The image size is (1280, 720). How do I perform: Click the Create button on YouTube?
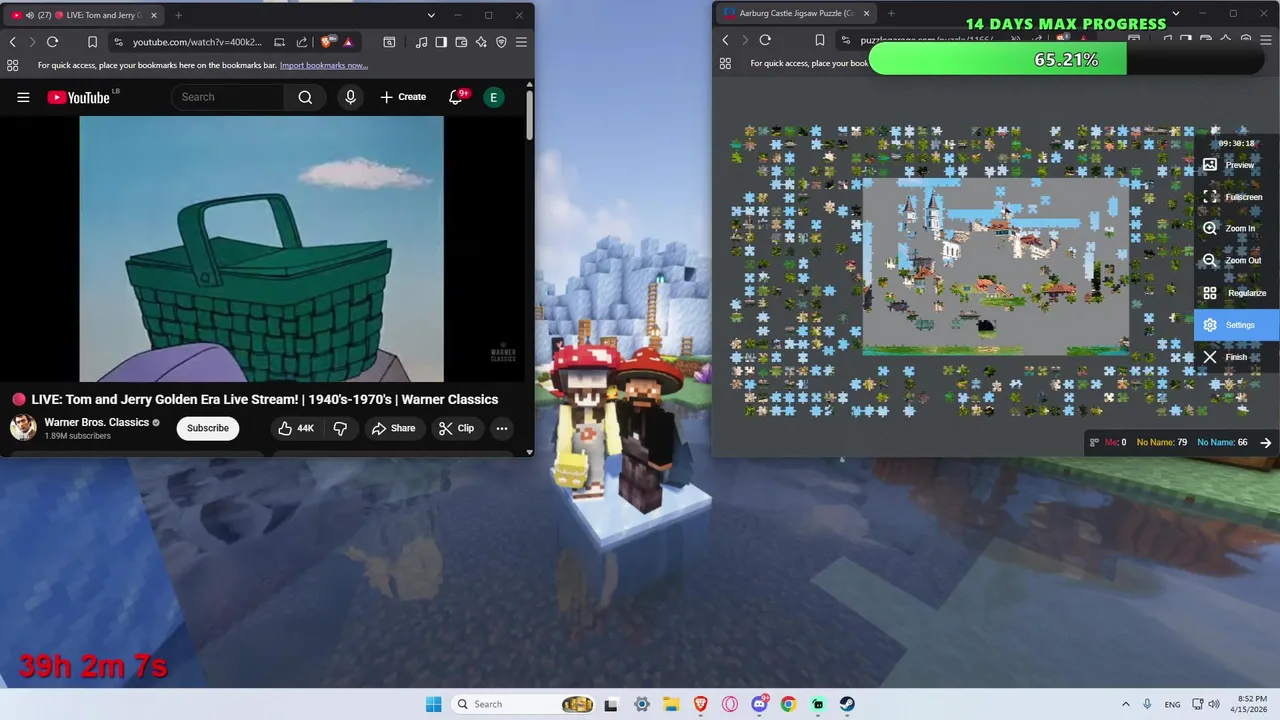403,97
